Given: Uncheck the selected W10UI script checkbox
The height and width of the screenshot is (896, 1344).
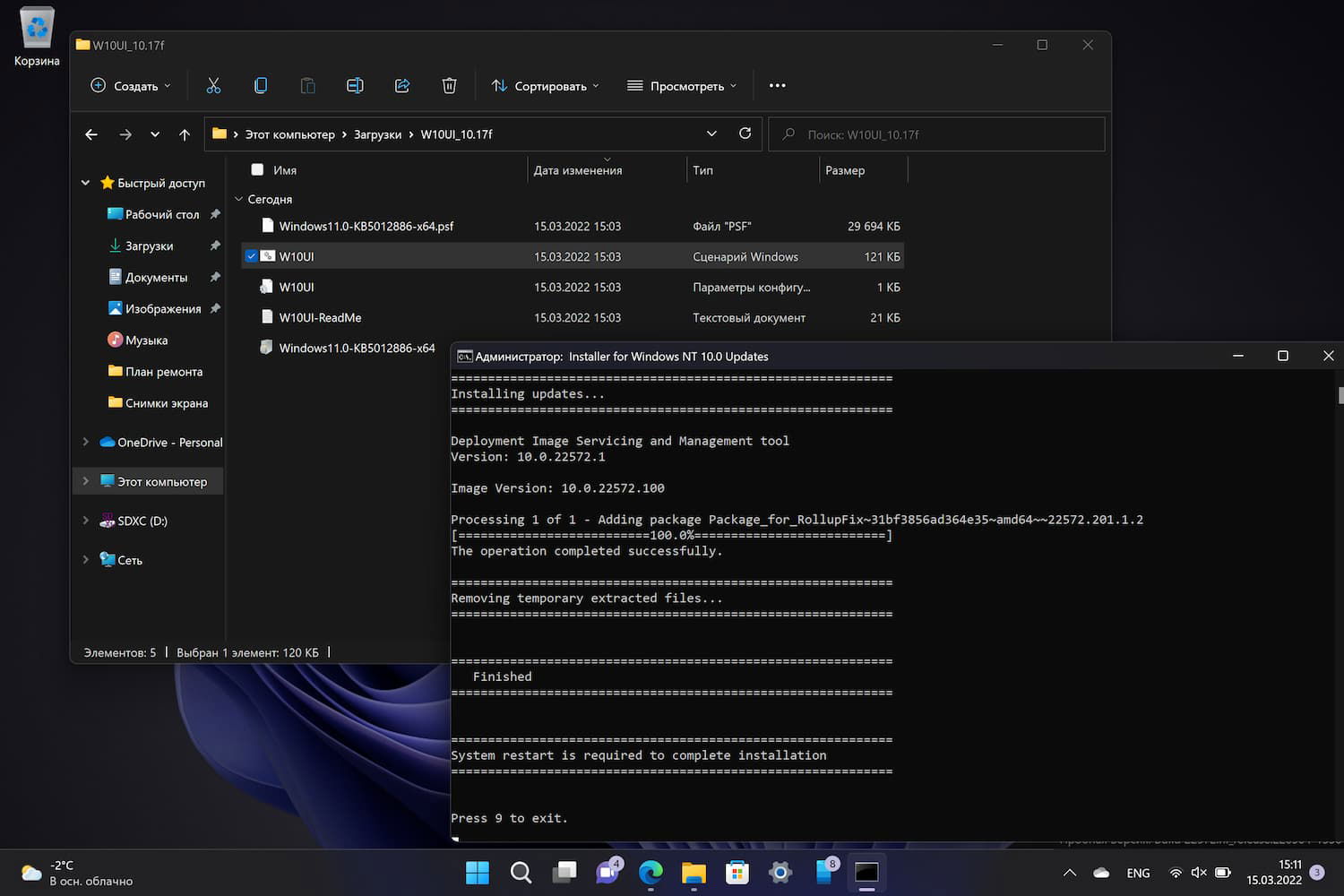Looking at the screenshot, I should (252, 256).
